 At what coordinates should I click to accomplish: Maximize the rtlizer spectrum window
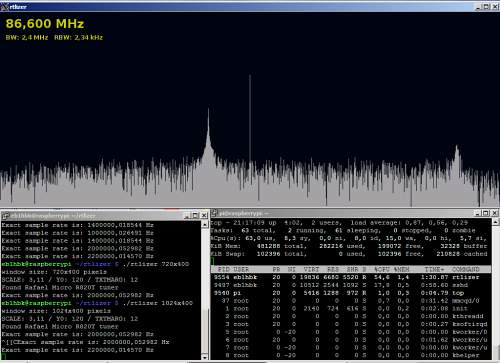pos(486,7)
